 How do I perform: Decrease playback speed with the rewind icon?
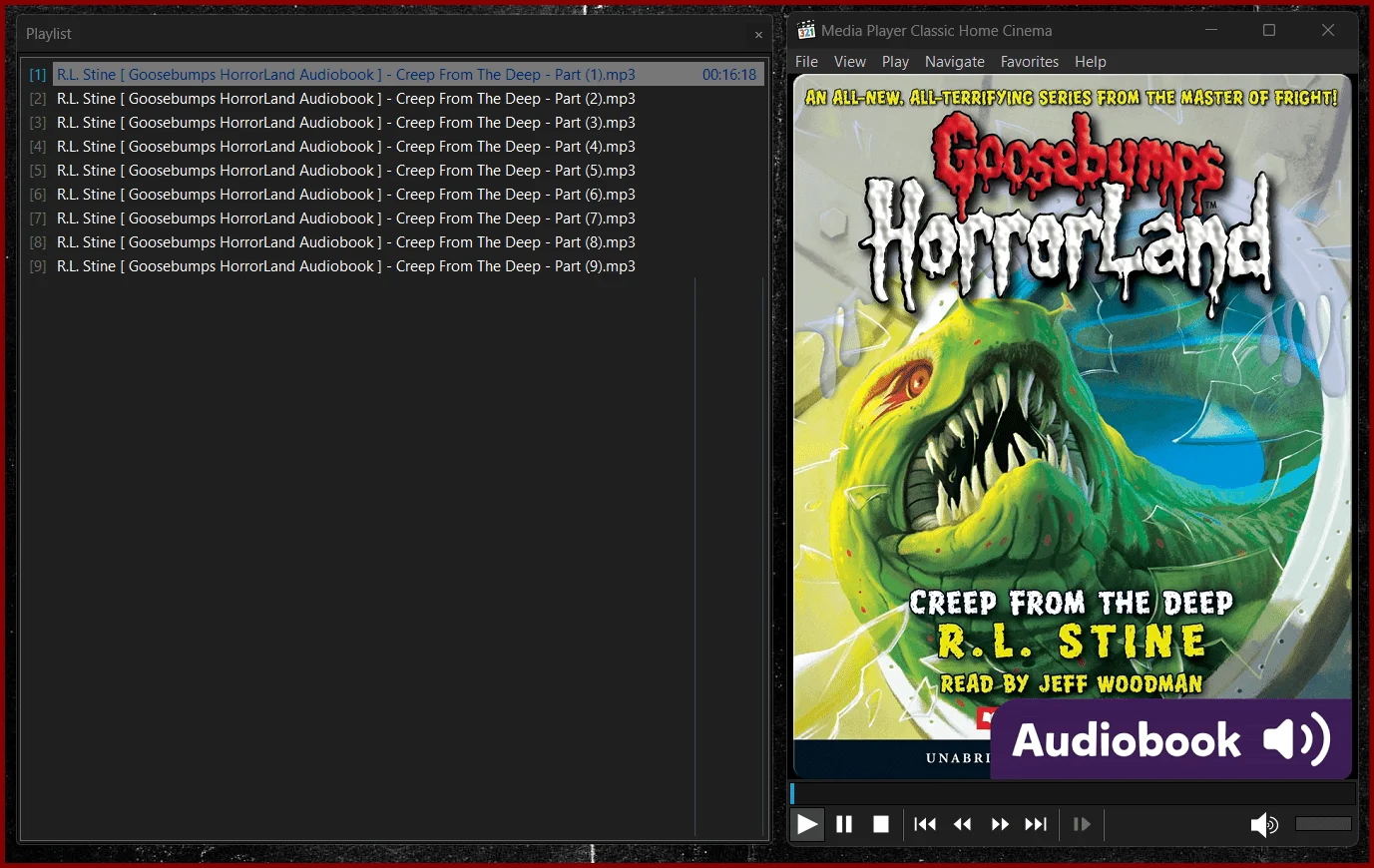click(963, 824)
